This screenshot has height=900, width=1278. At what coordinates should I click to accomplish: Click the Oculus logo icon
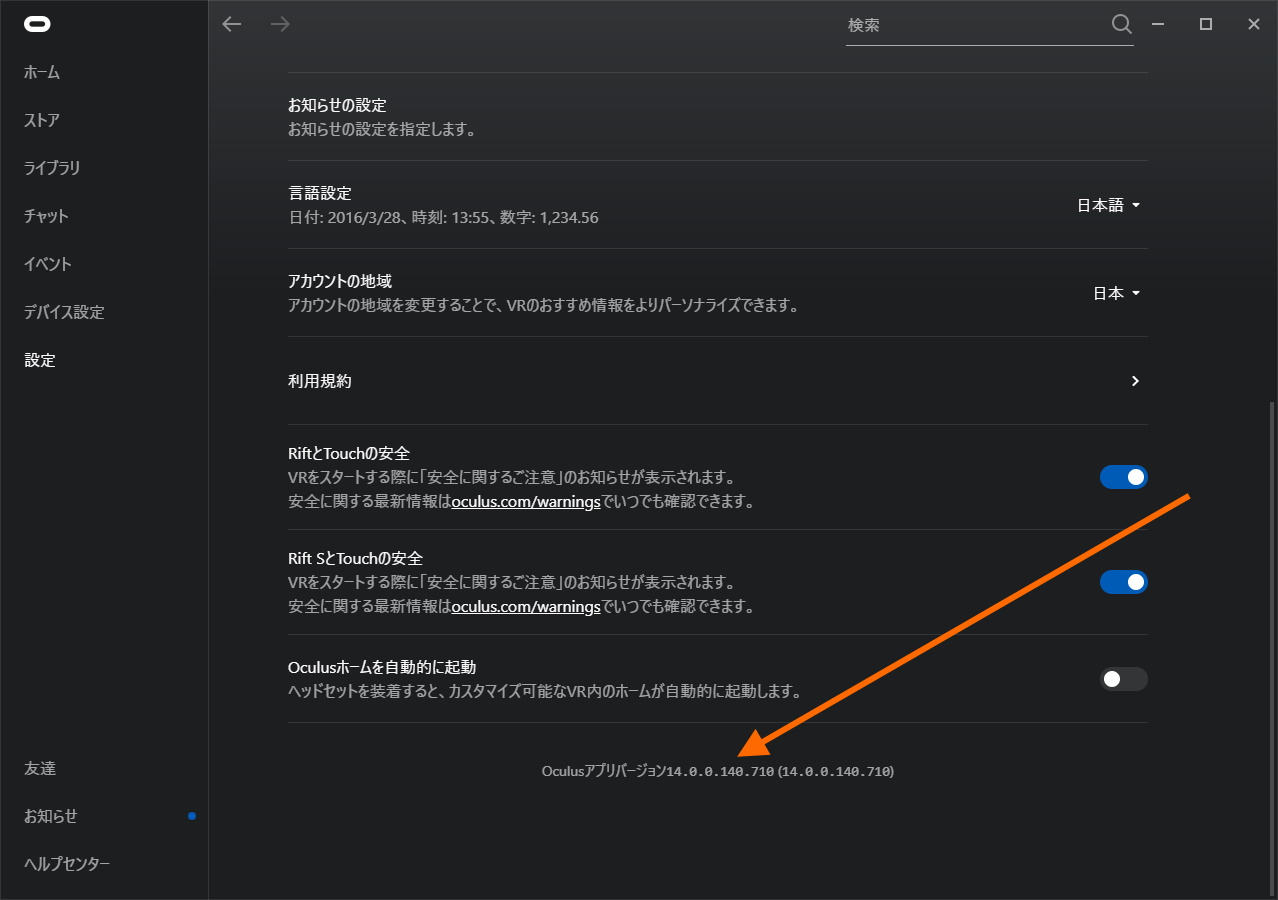[37, 23]
